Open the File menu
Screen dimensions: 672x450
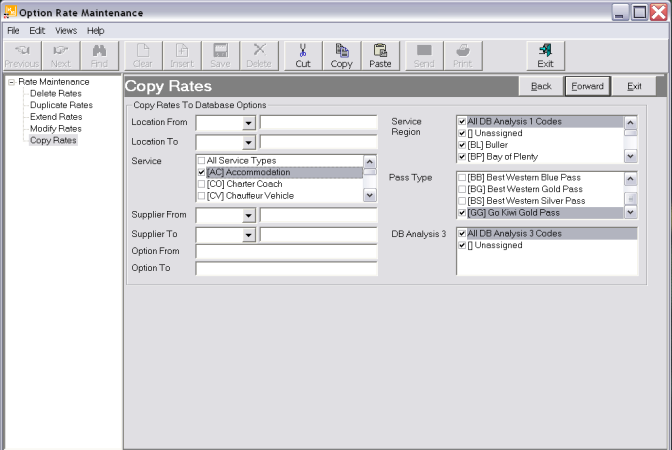point(13,31)
